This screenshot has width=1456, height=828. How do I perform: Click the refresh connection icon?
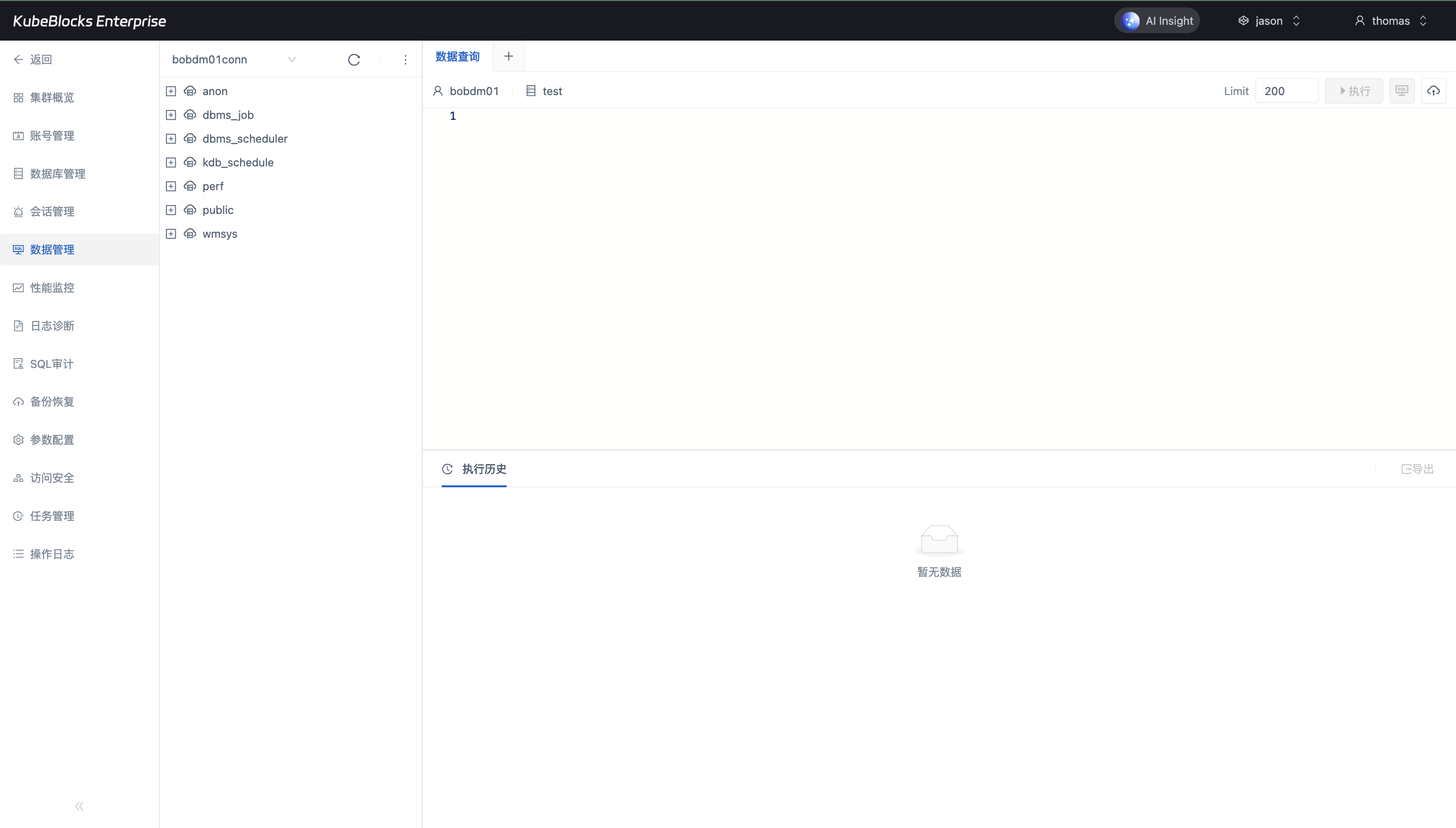pyautogui.click(x=354, y=60)
